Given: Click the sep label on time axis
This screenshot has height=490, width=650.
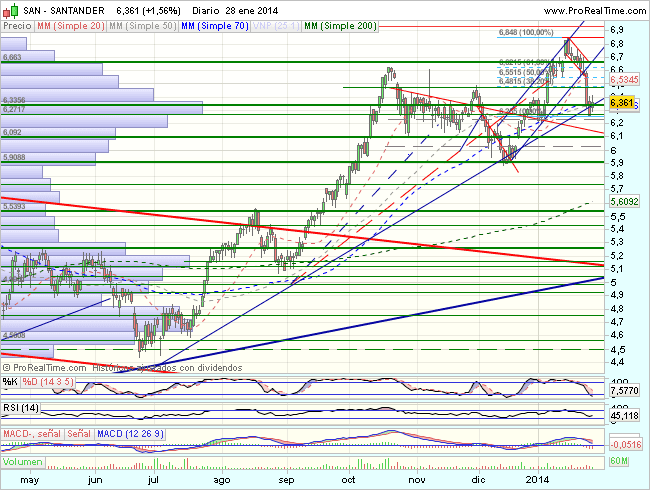Looking at the screenshot, I should (x=286, y=480).
